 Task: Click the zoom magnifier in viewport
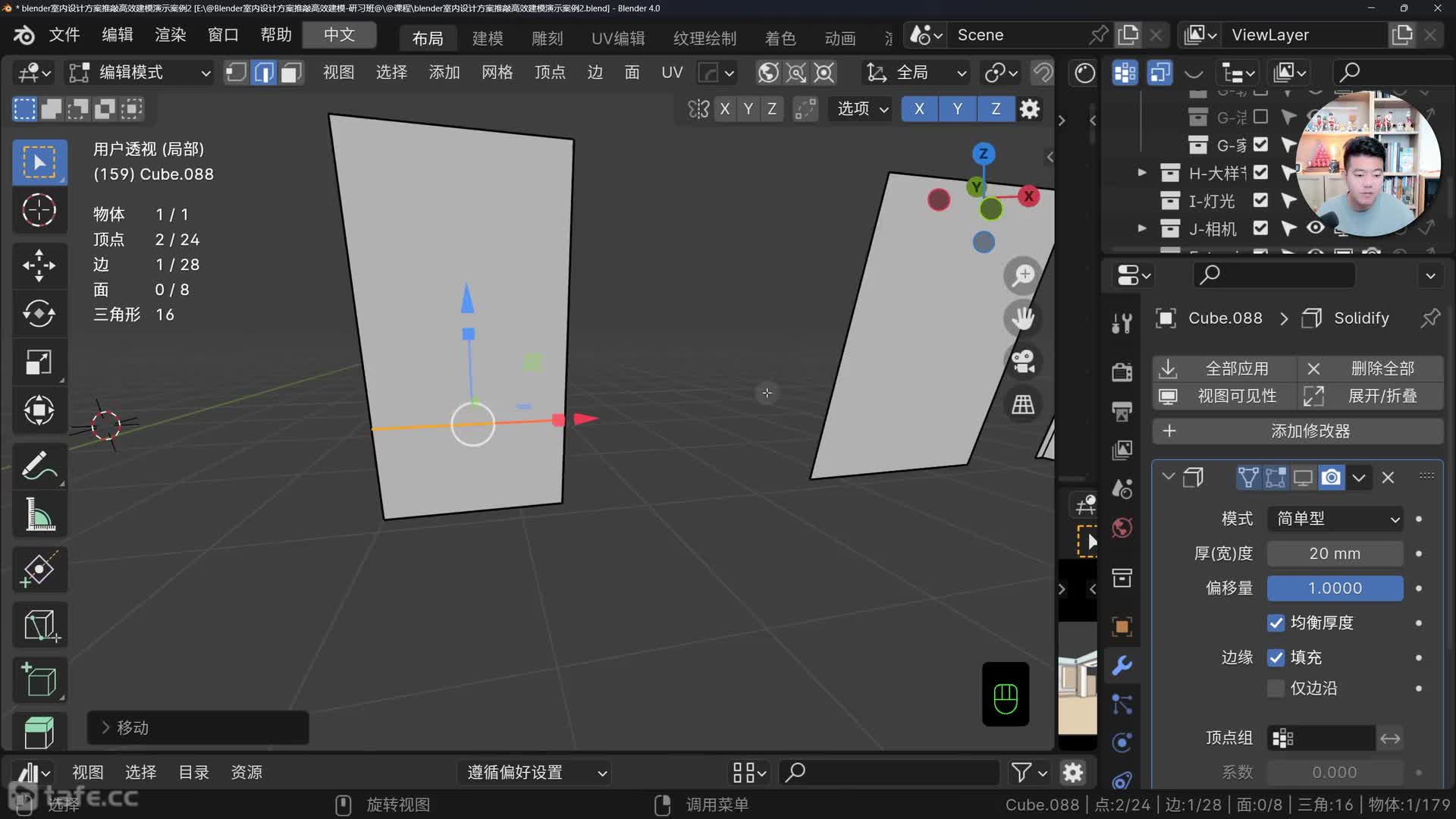1023,275
